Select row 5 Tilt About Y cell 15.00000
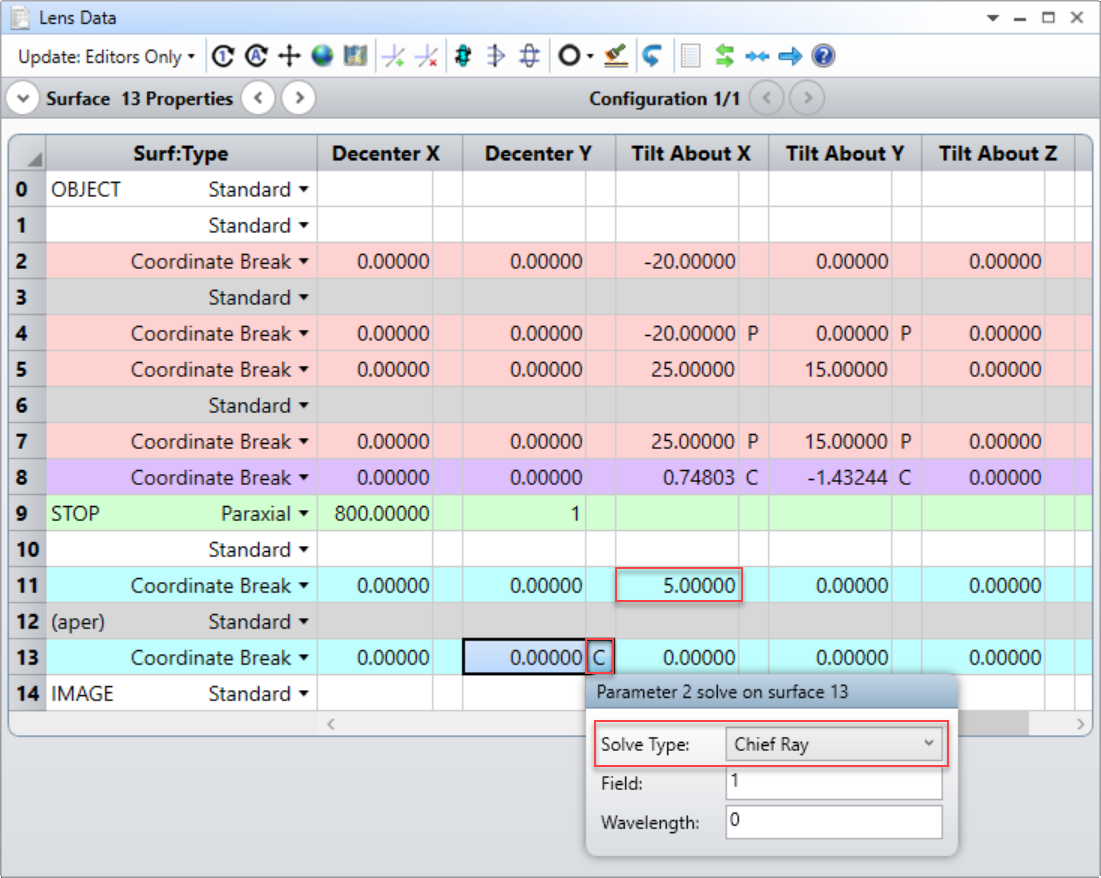Viewport: 1101px width, 878px height. [831, 369]
